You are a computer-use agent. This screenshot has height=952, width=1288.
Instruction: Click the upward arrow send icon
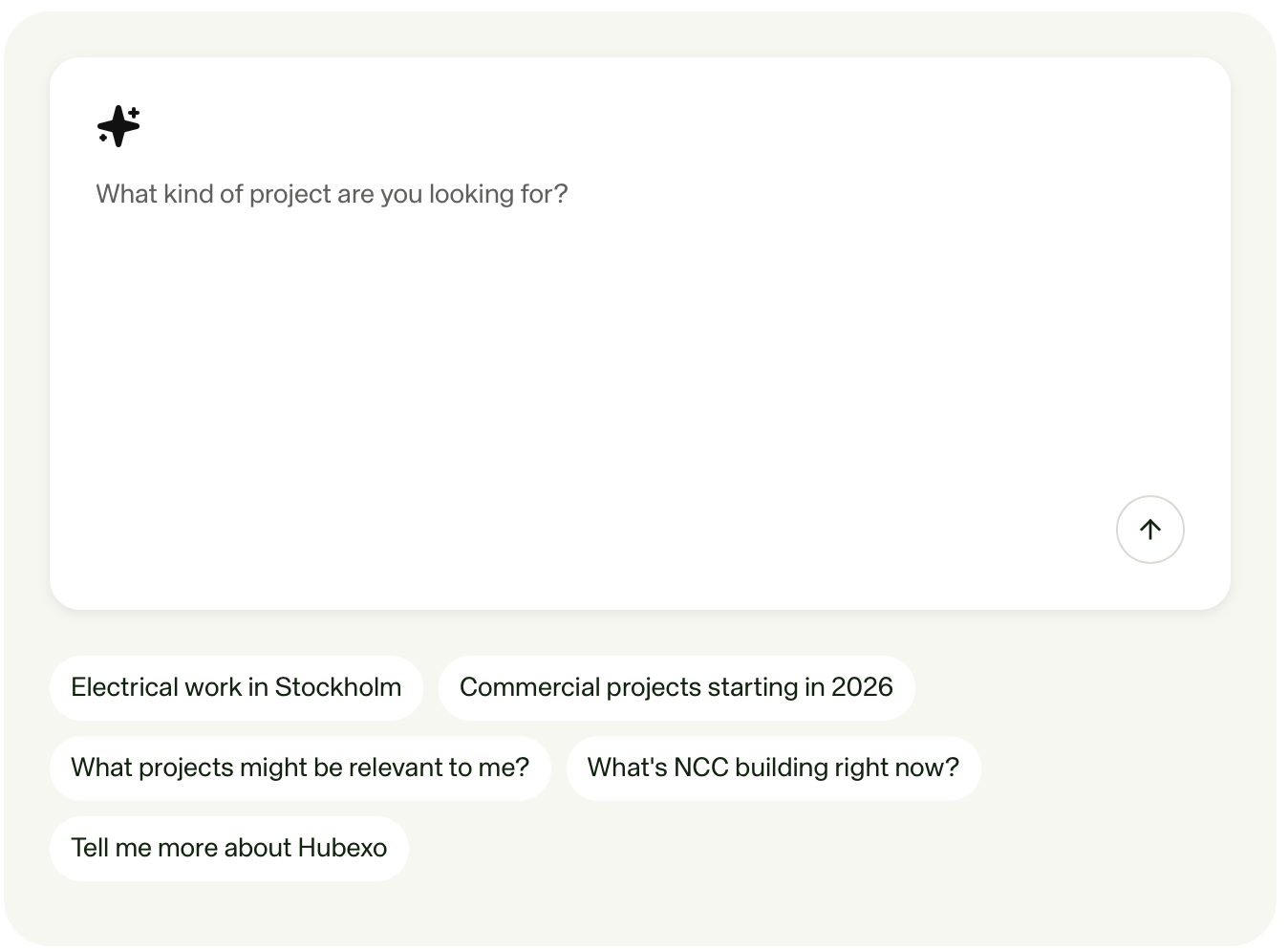(1149, 530)
